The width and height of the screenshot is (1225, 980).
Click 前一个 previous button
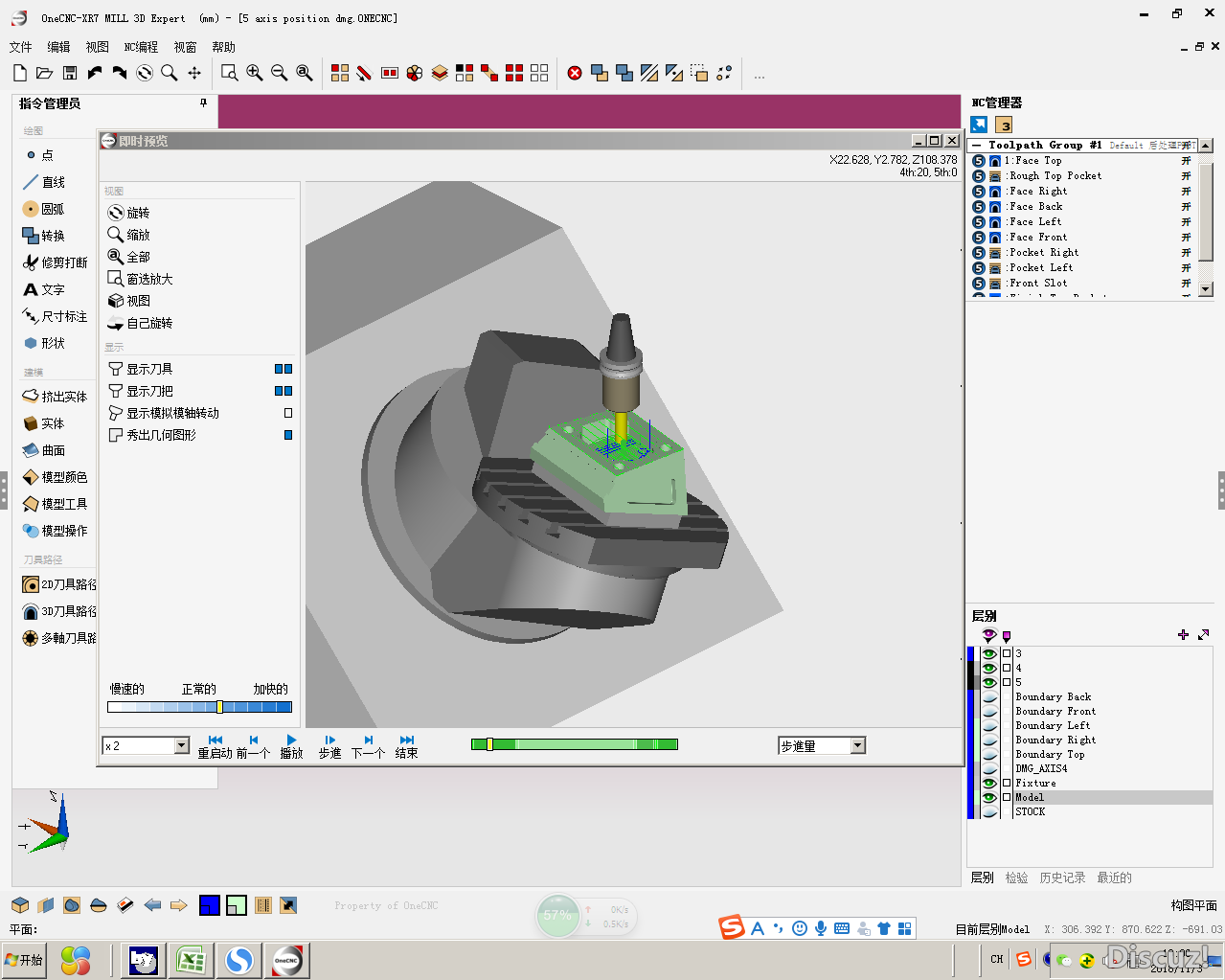point(253,746)
